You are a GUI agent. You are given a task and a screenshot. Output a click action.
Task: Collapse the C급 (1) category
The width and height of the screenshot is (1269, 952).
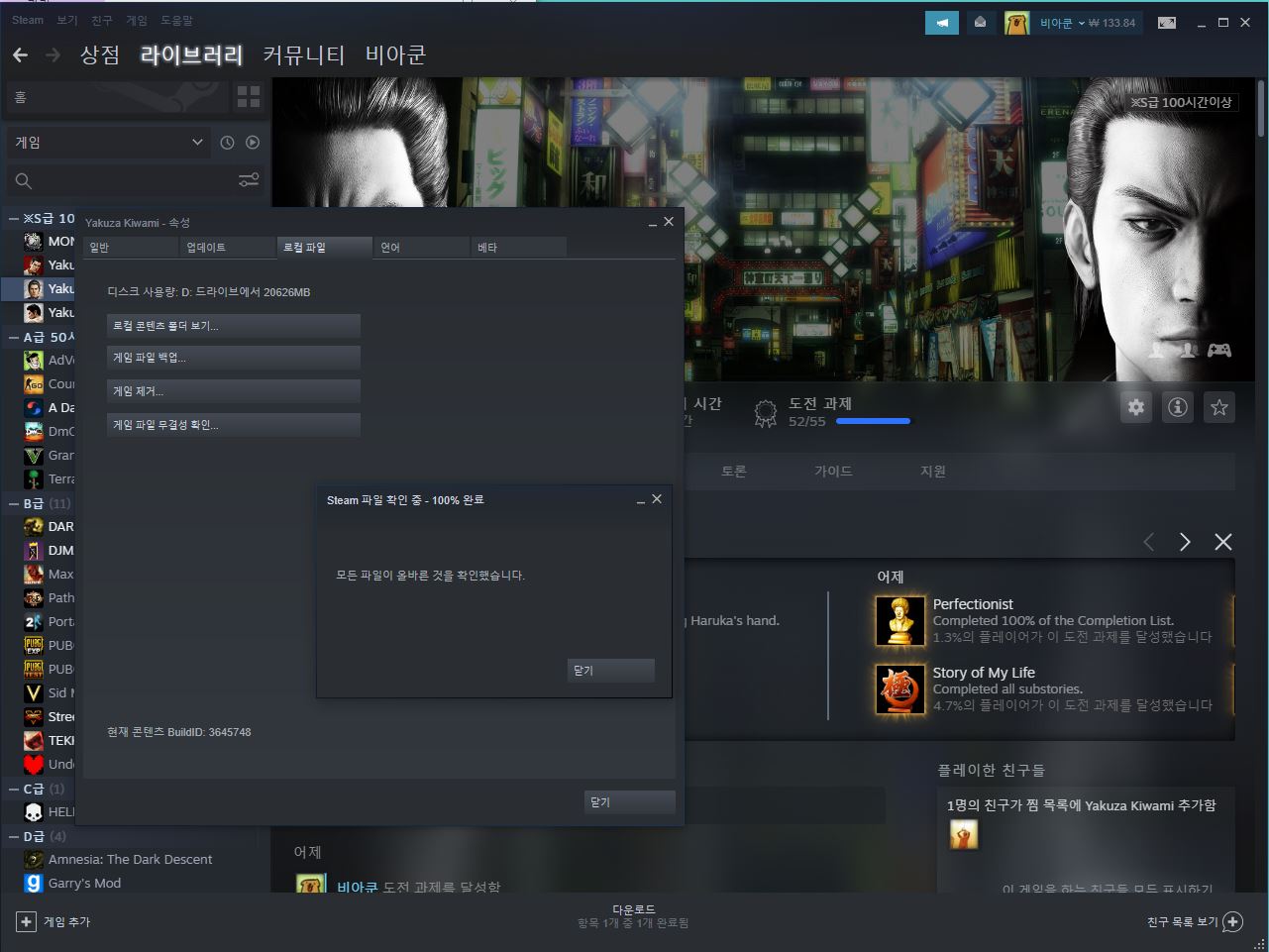click(14, 789)
